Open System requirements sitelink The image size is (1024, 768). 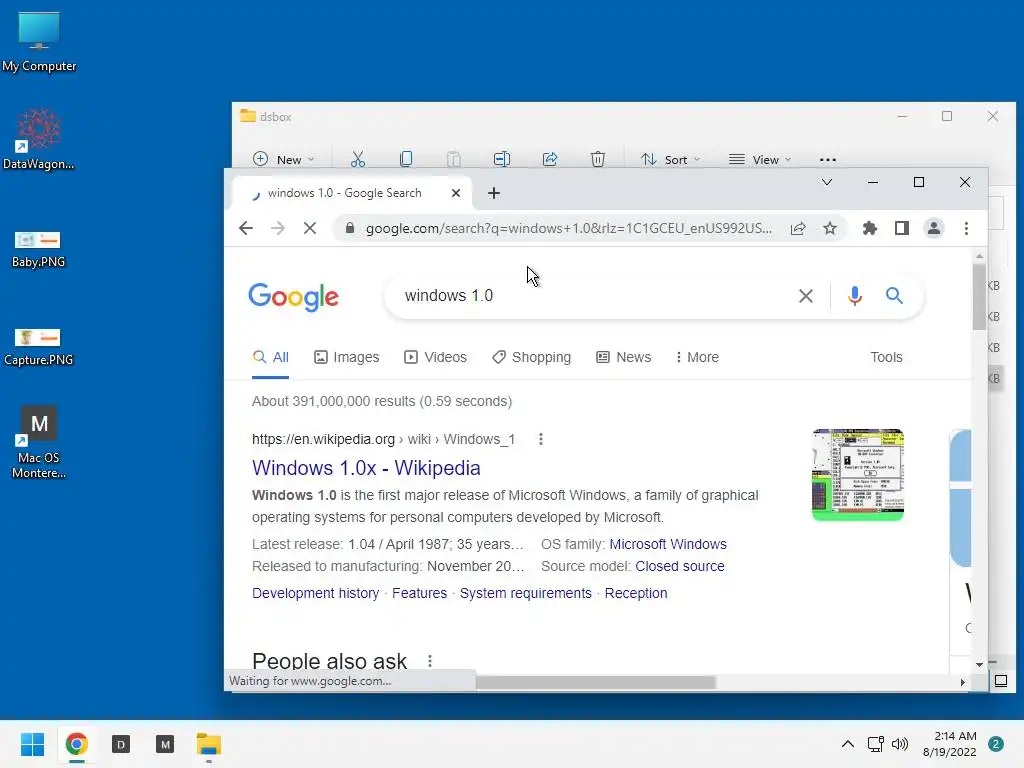tap(526, 593)
